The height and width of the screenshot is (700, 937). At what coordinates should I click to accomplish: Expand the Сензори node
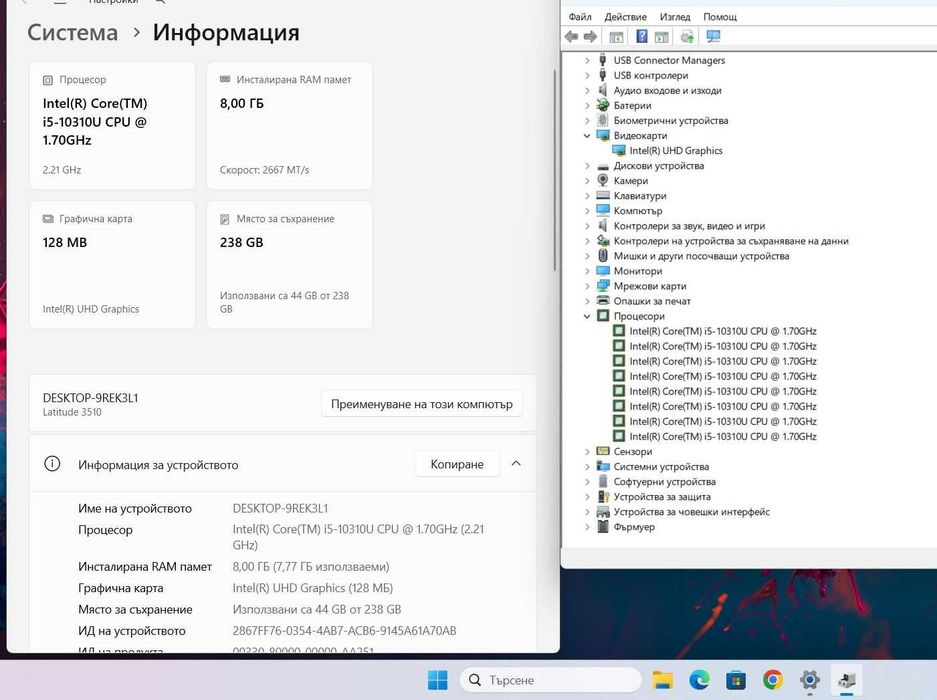[587, 451]
